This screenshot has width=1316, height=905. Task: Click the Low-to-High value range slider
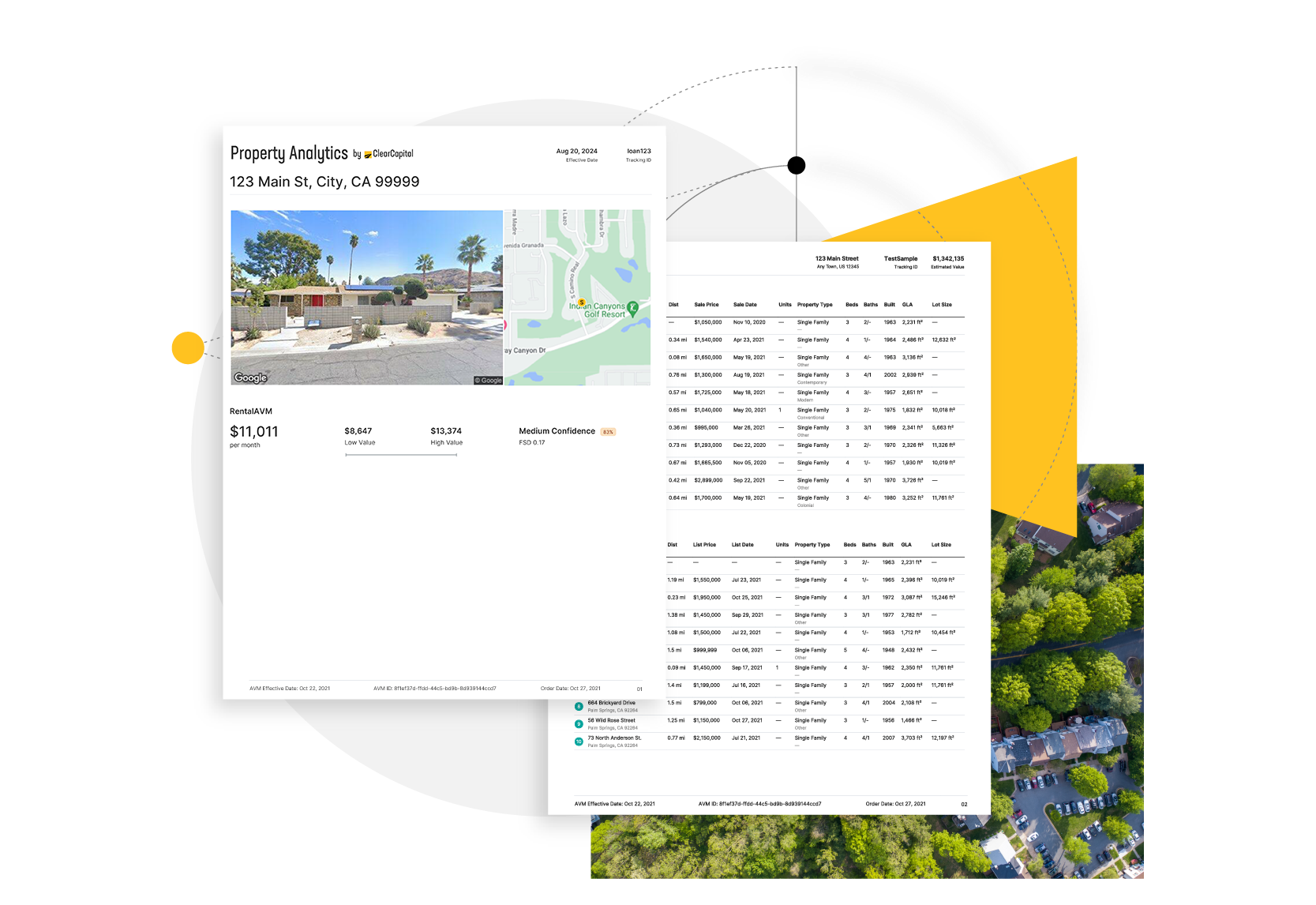point(403,453)
